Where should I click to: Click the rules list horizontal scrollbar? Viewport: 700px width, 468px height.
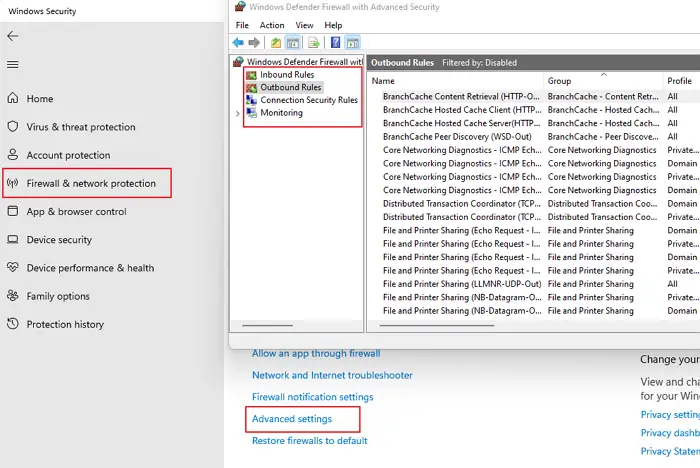(437, 326)
